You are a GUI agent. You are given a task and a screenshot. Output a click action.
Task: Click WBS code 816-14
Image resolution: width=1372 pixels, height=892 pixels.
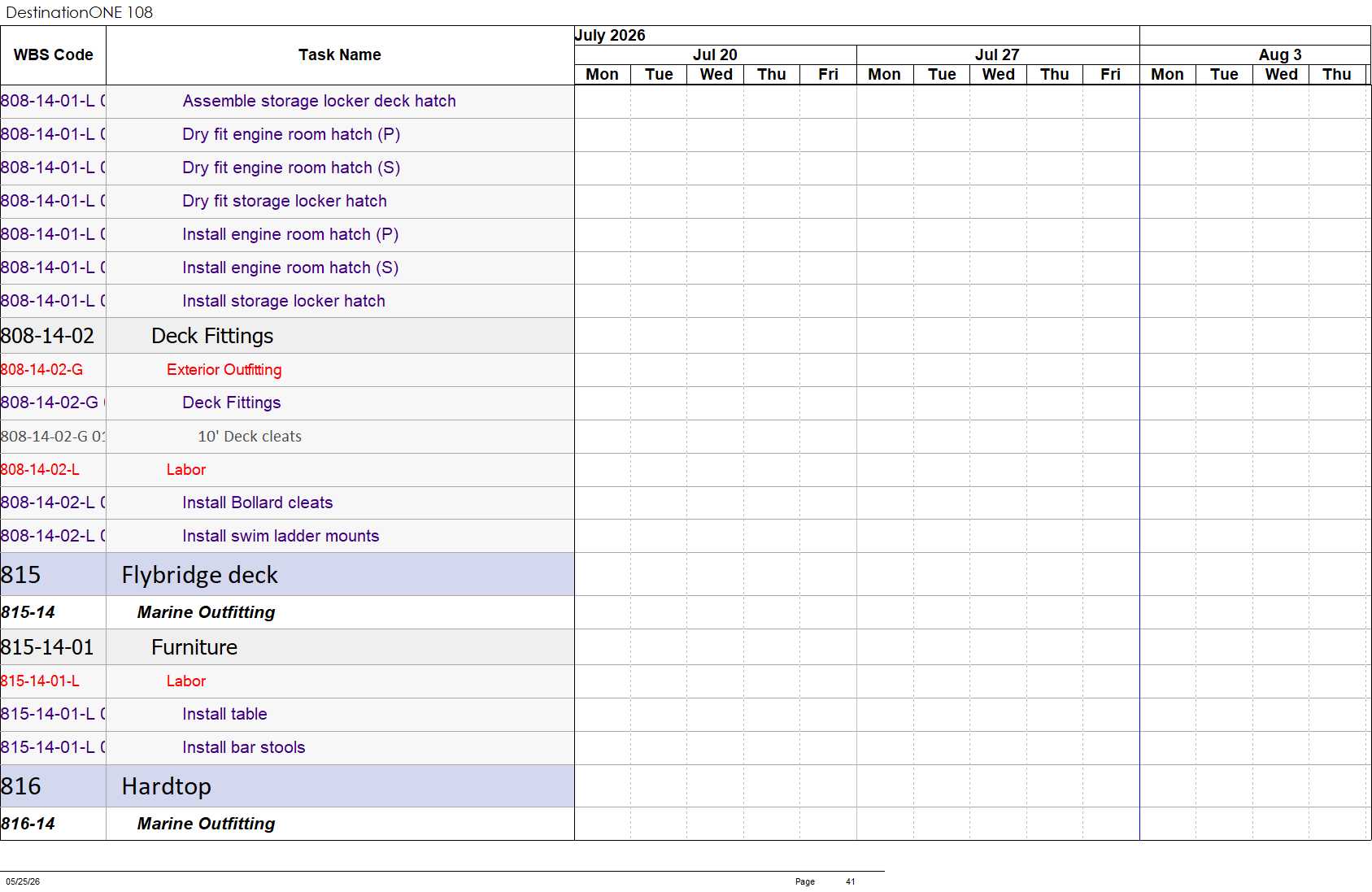coord(28,824)
